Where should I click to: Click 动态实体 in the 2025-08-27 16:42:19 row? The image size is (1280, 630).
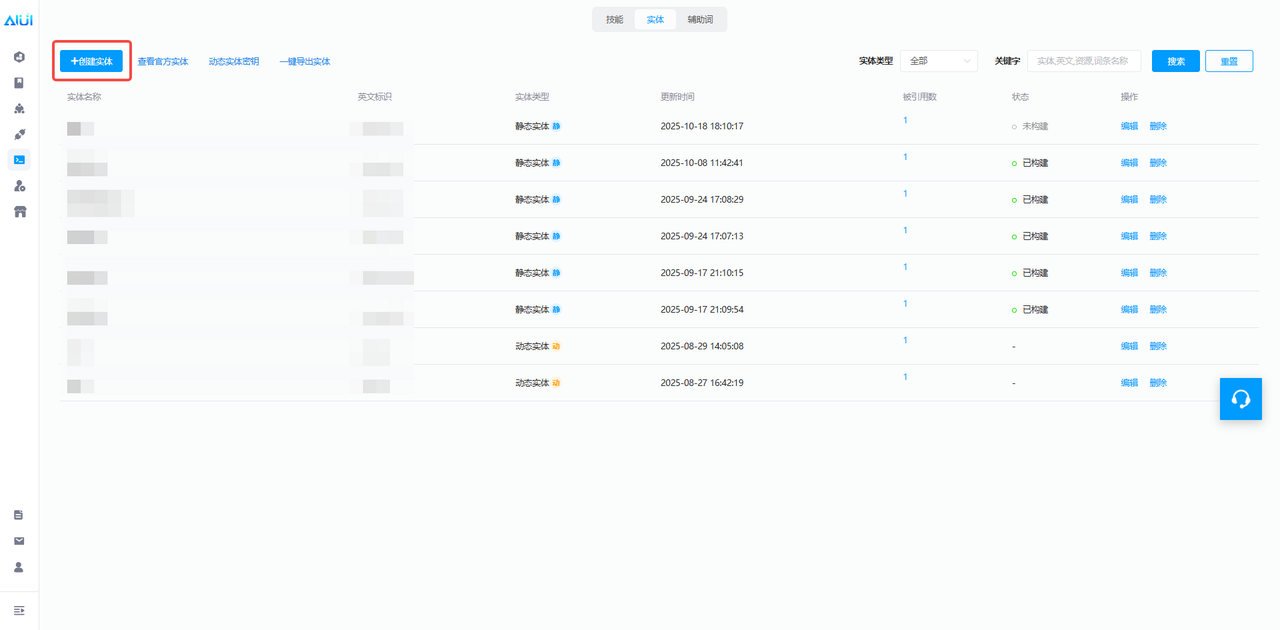tap(532, 383)
